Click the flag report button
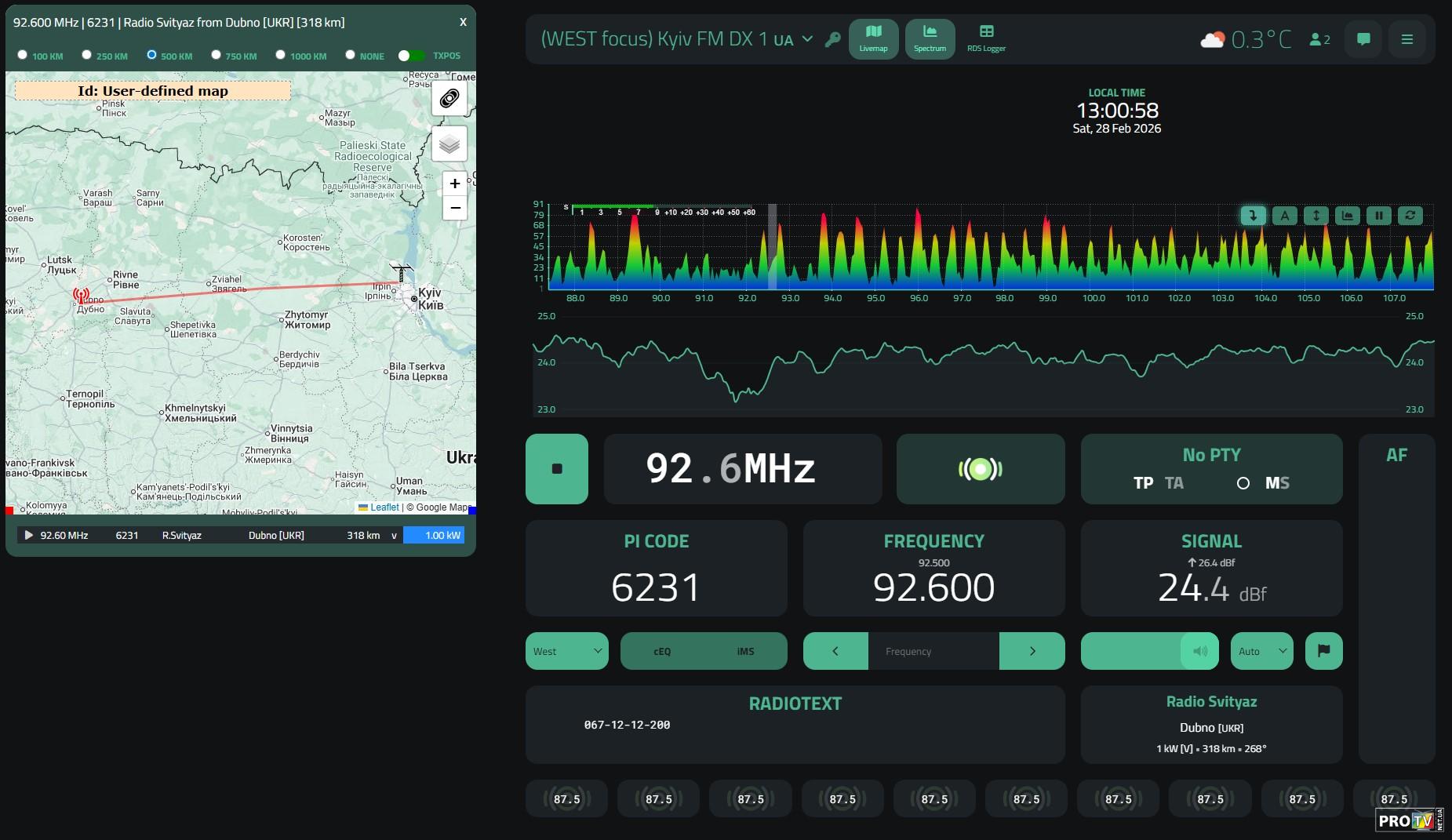The image size is (1452, 840). click(x=1323, y=651)
